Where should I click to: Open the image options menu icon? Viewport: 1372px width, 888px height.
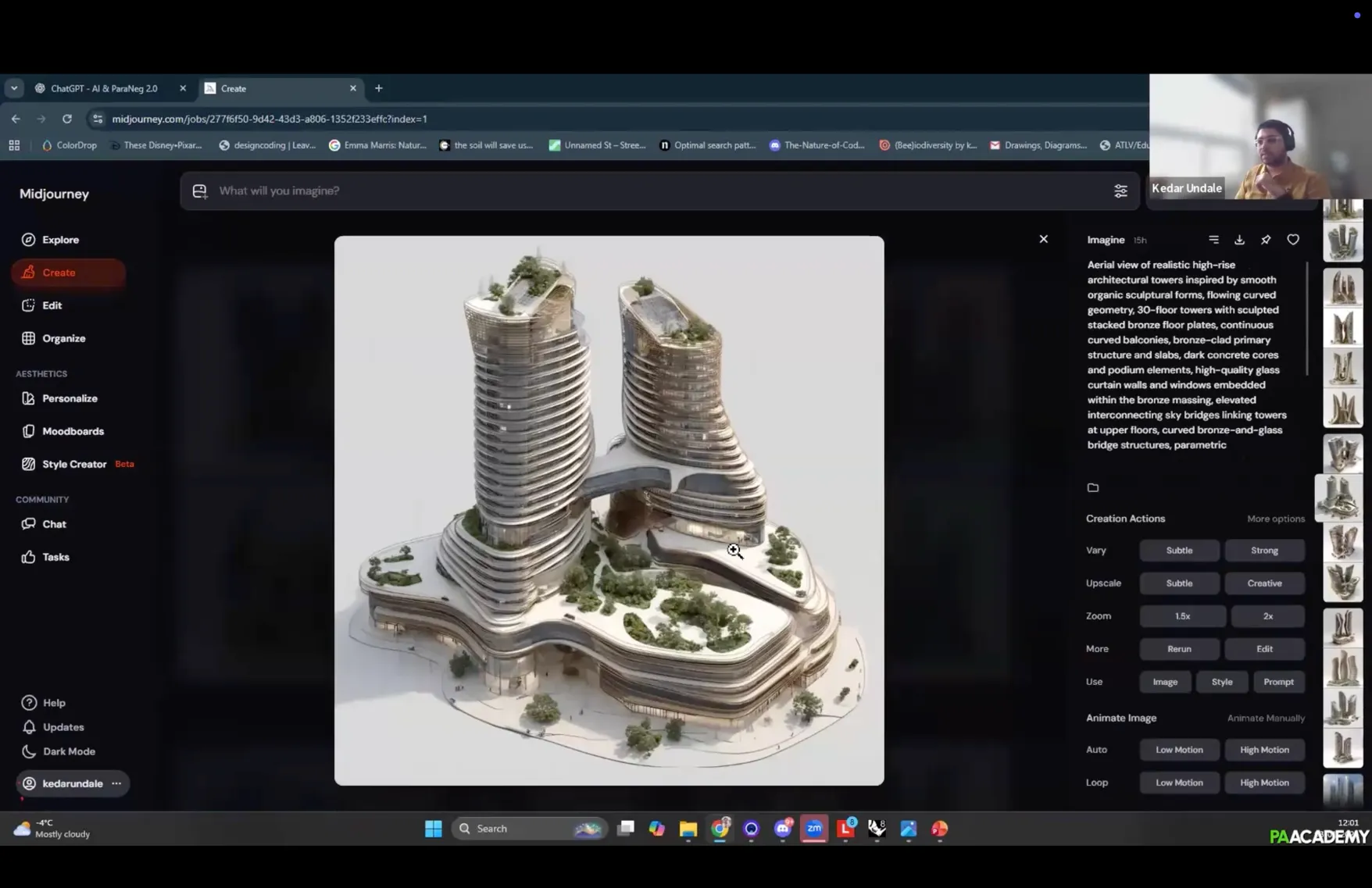(1213, 240)
